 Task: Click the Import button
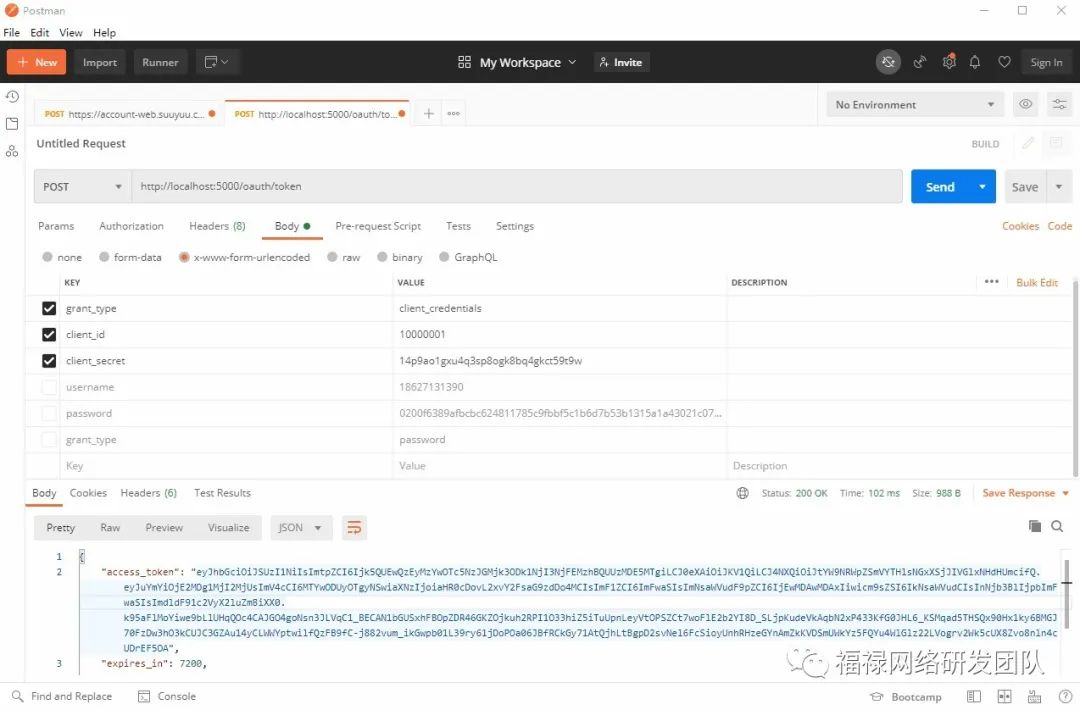(100, 62)
